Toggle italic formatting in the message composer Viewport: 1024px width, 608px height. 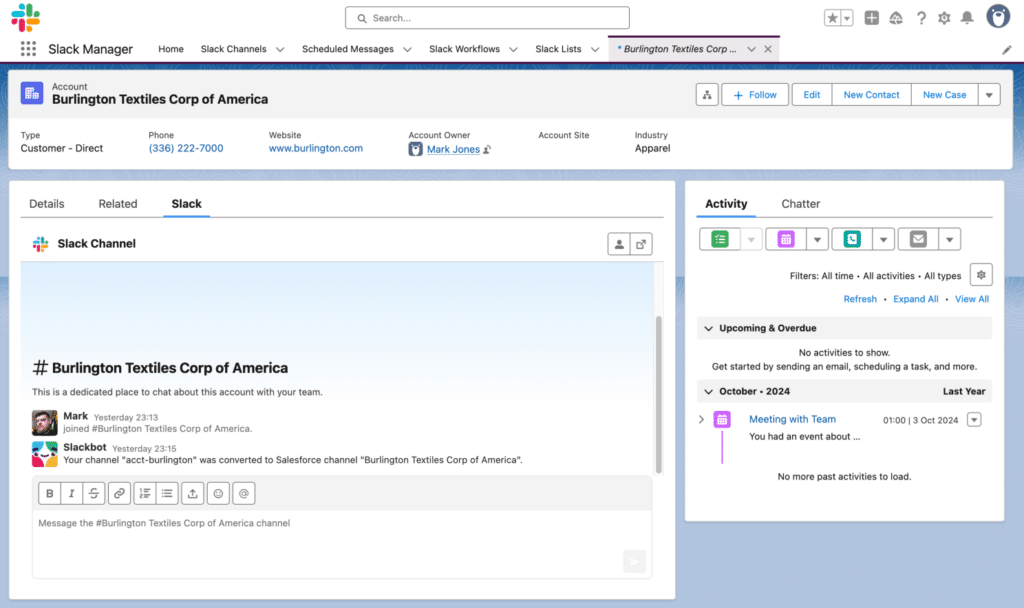pos(72,494)
